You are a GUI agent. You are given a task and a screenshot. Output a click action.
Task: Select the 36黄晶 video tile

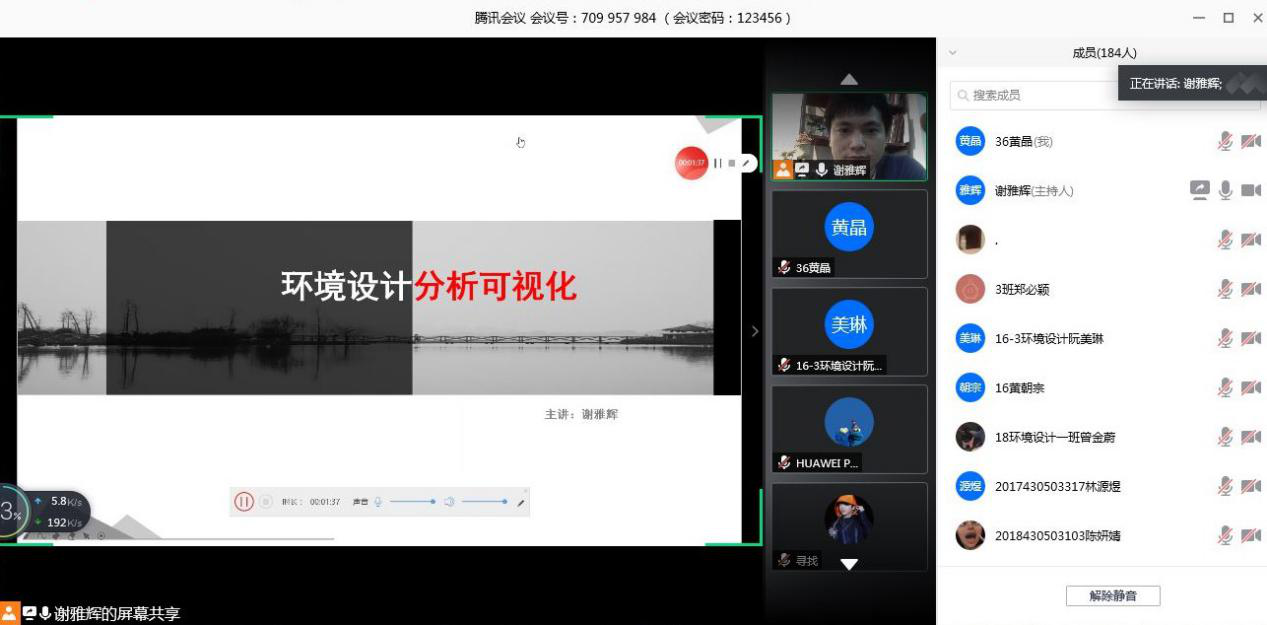(849, 234)
